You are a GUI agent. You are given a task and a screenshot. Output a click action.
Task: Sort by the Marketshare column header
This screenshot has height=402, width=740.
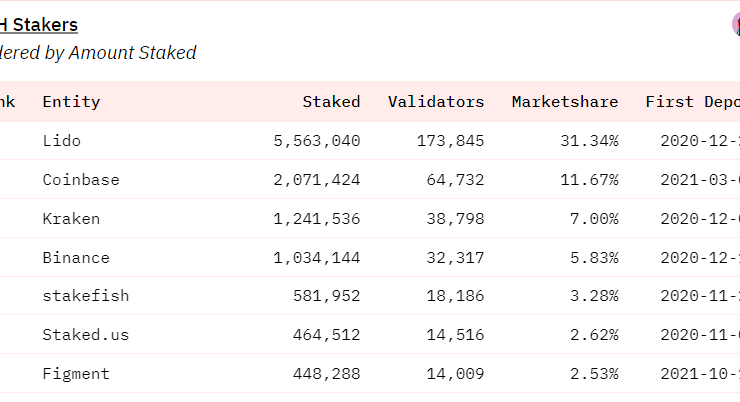click(565, 102)
